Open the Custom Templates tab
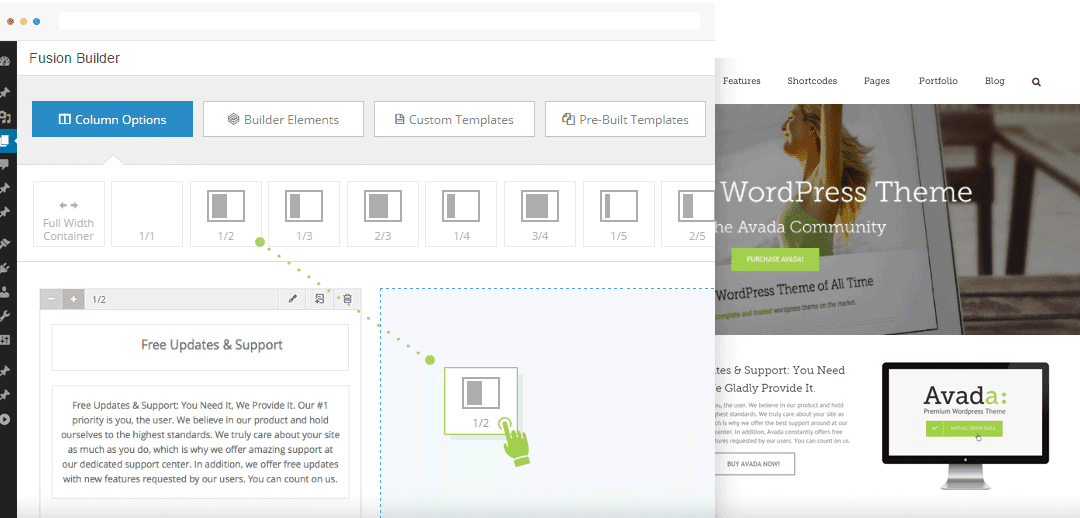This screenshot has height=518, width=1080. pos(454,119)
